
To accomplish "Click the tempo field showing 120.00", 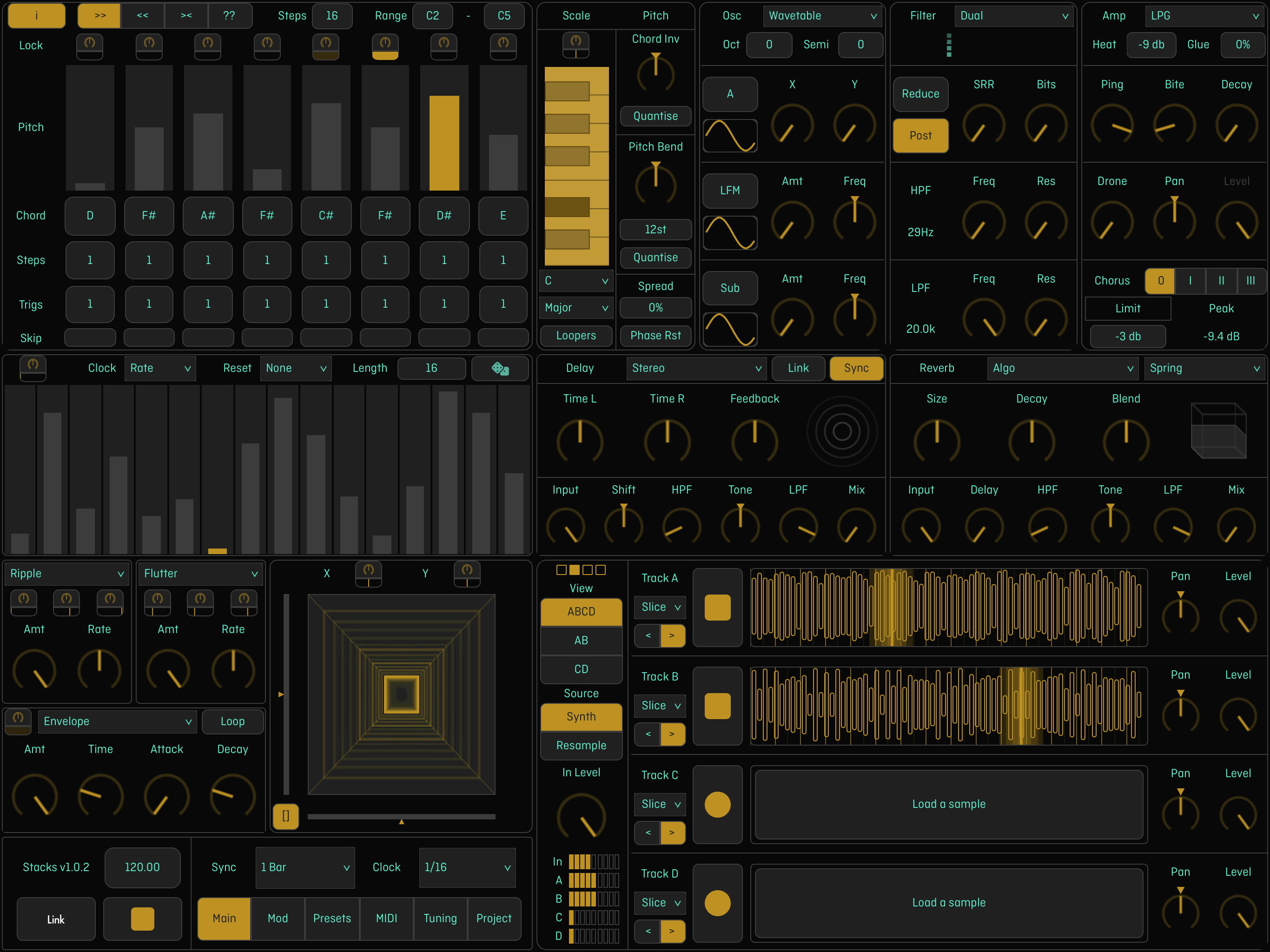I will [x=142, y=867].
